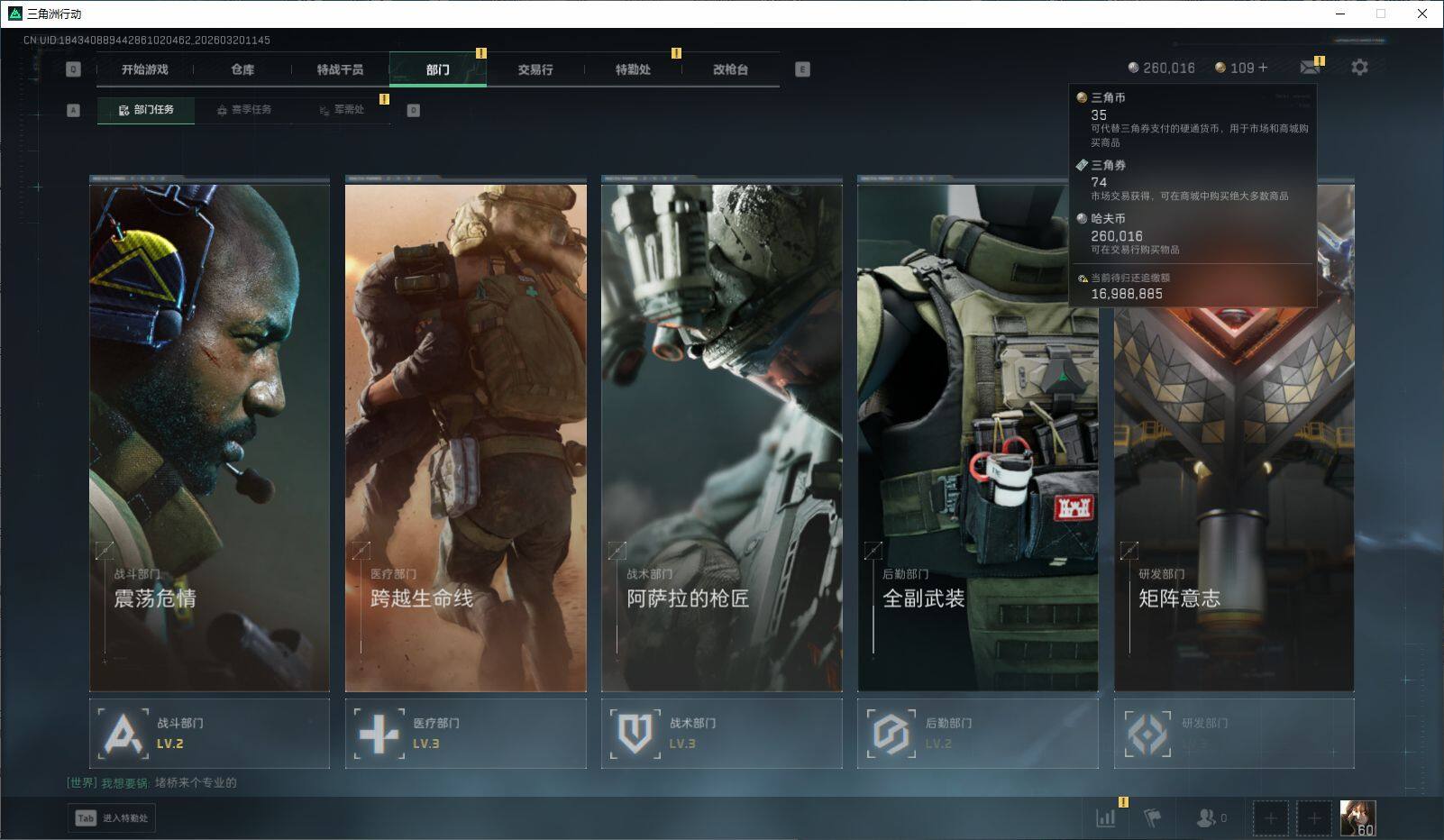
Task: Click the second empty squad slot plus
Action: click(x=1313, y=818)
